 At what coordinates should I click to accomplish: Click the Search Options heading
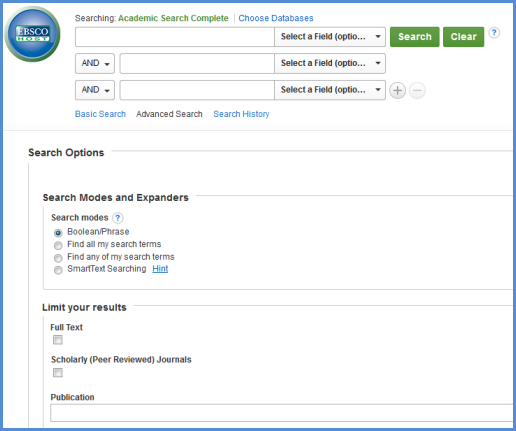[66, 153]
